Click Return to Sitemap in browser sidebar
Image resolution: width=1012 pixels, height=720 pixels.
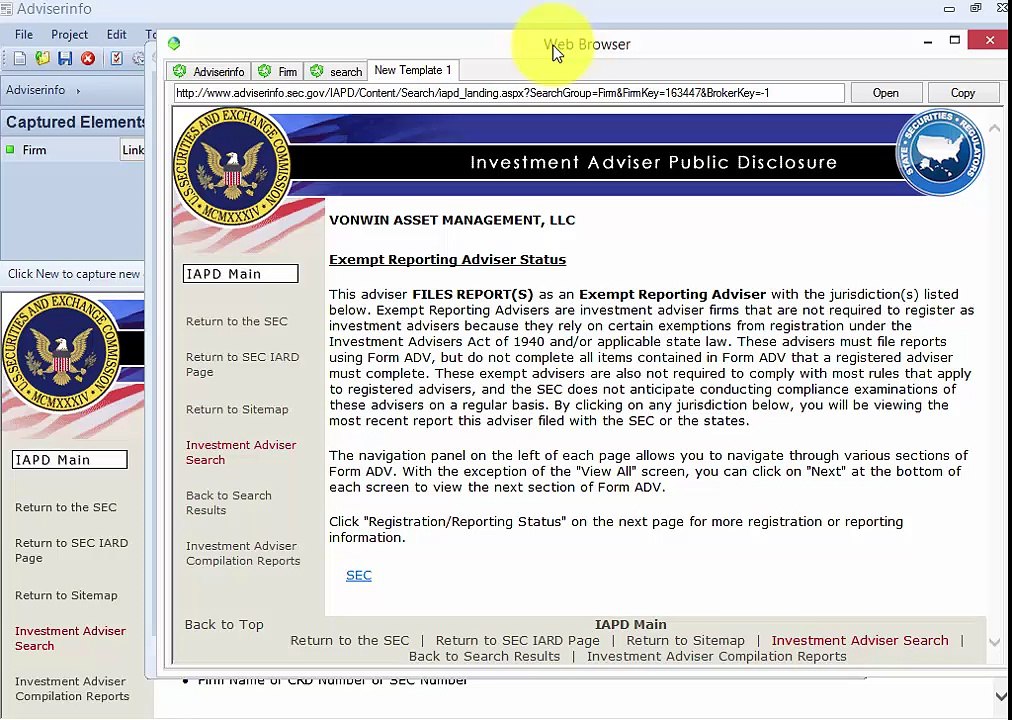[237, 410]
